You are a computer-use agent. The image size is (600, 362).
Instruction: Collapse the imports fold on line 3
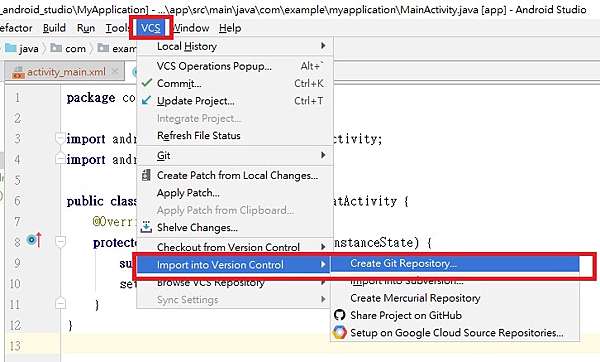point(60,138)
